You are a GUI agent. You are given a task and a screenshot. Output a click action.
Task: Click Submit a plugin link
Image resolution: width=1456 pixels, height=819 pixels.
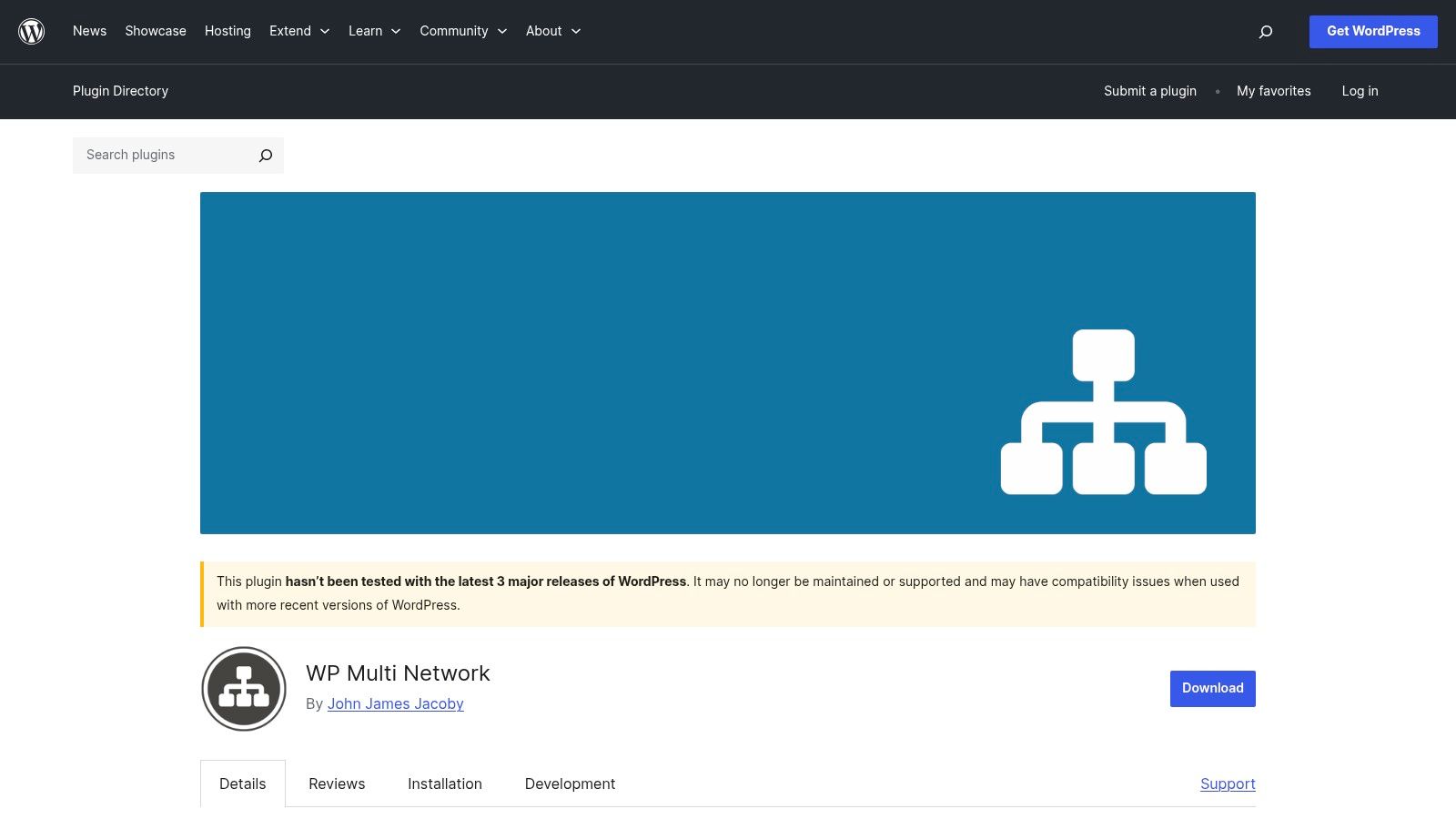[x=1150, y=91]
